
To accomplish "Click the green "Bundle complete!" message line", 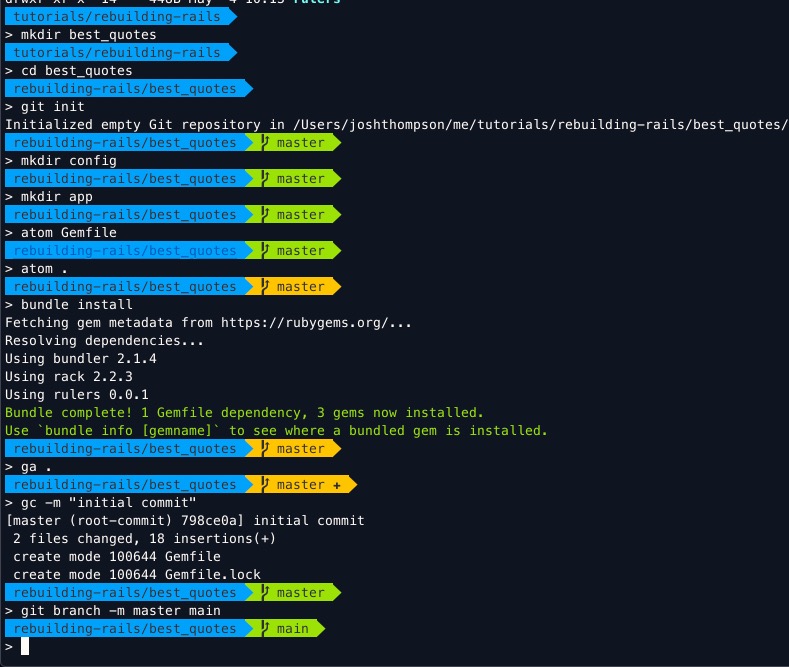I will click(244, 412).
